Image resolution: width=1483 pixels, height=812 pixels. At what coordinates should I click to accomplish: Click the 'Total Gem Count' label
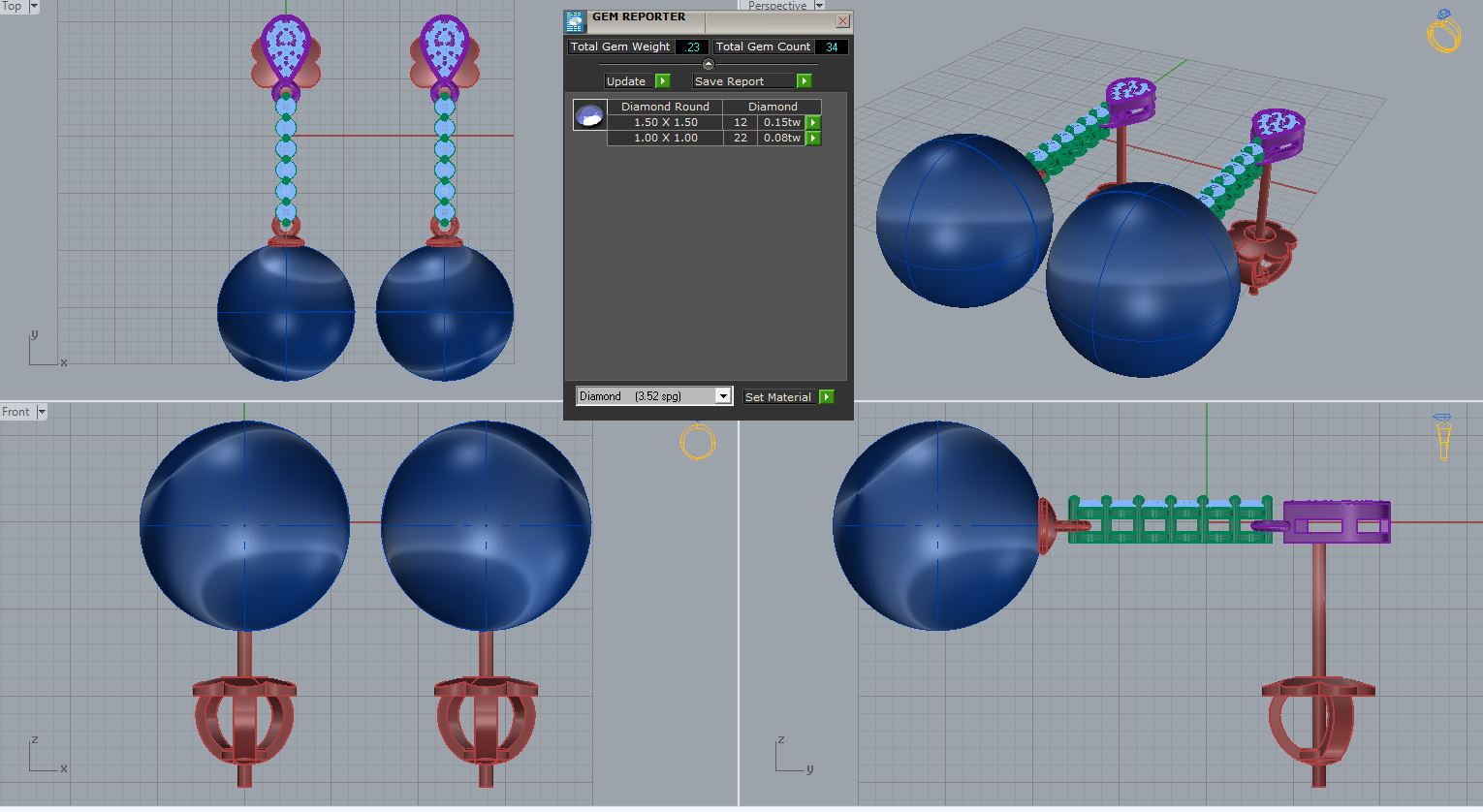pyautogui.click(x=763, y=47)
